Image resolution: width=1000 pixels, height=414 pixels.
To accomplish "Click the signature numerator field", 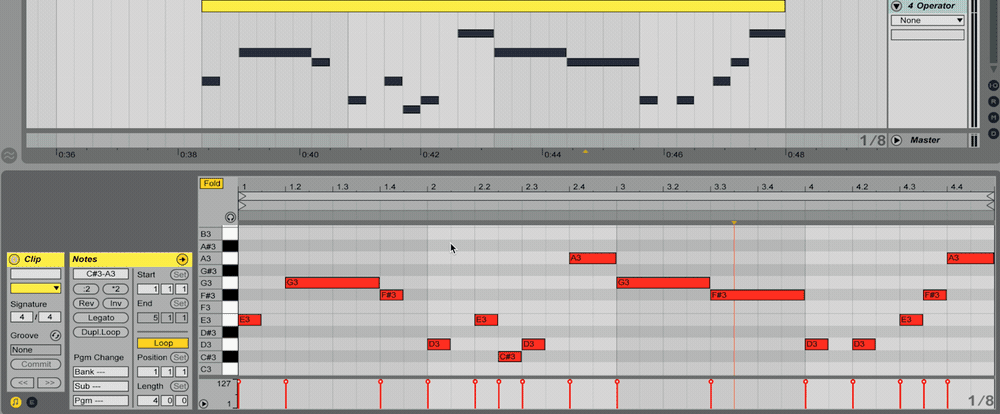I will click(22, 317).
